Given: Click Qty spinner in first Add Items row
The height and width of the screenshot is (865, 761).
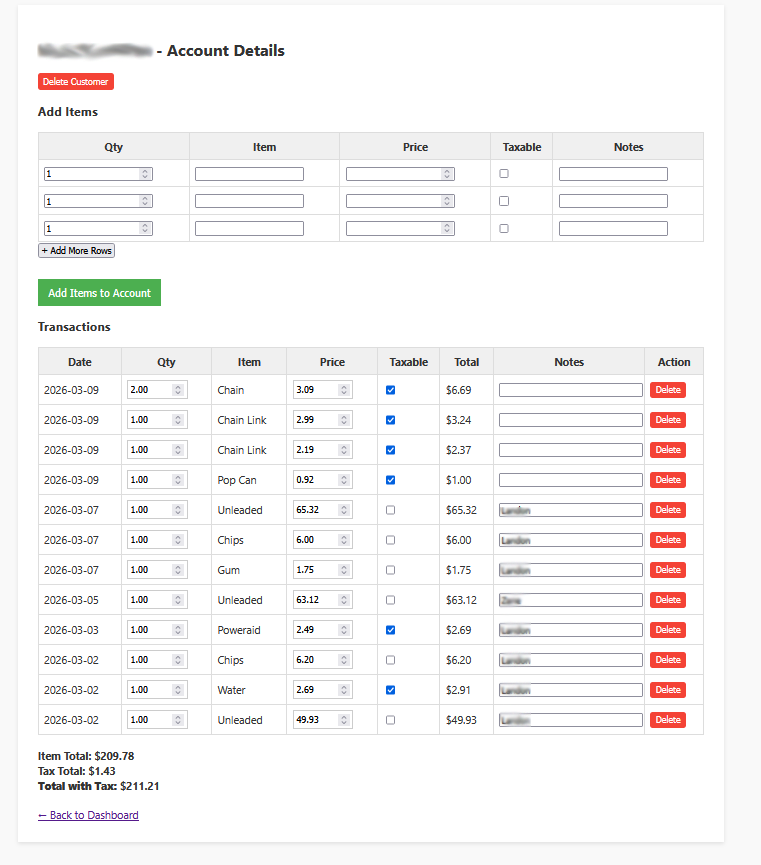Looking at the screenshot, I should [x=145, y=174].
